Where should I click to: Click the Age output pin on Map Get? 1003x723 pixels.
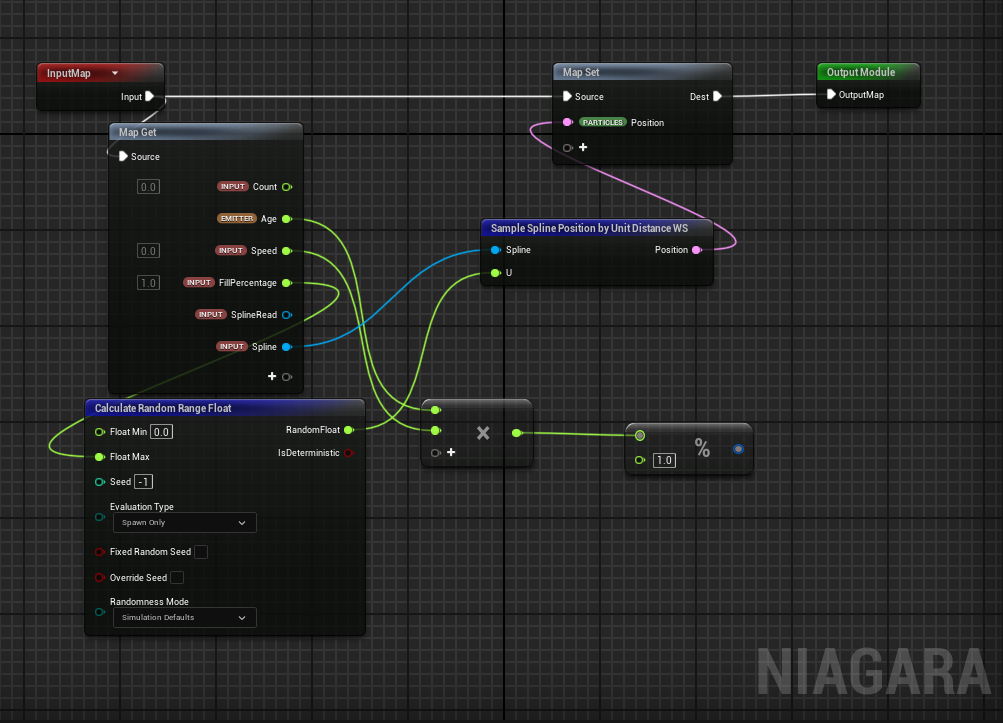click(287, 219)
